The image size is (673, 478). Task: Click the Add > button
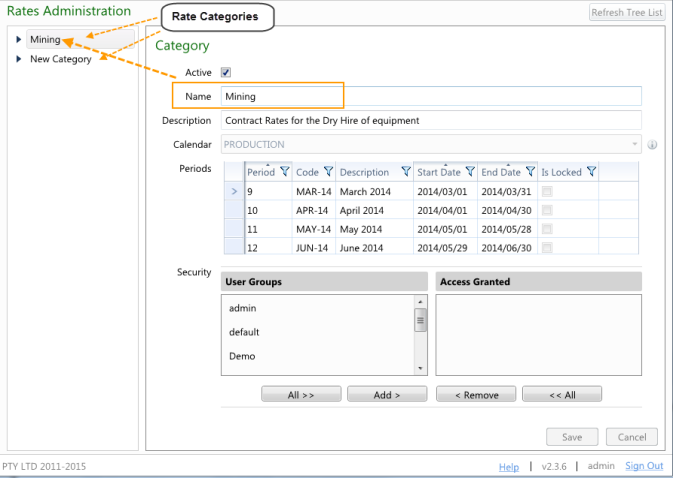[387, 394]
